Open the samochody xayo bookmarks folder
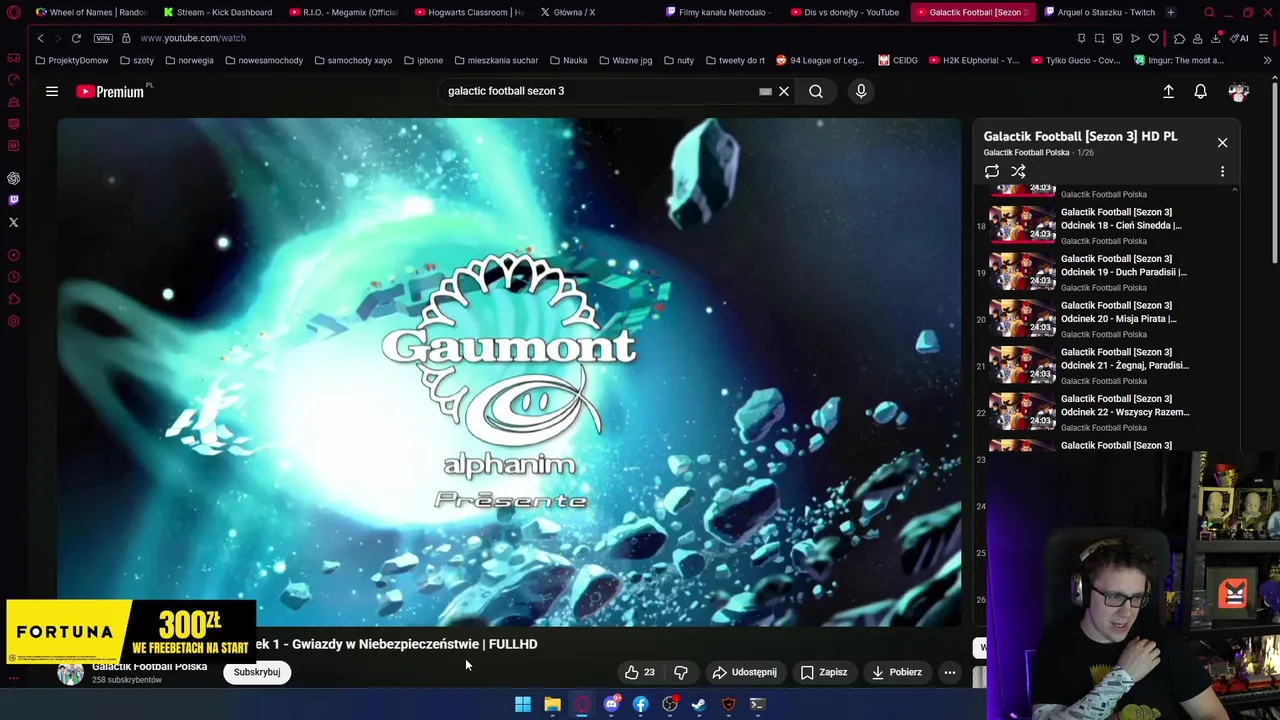1280x720 pixels. click(352, 60)
